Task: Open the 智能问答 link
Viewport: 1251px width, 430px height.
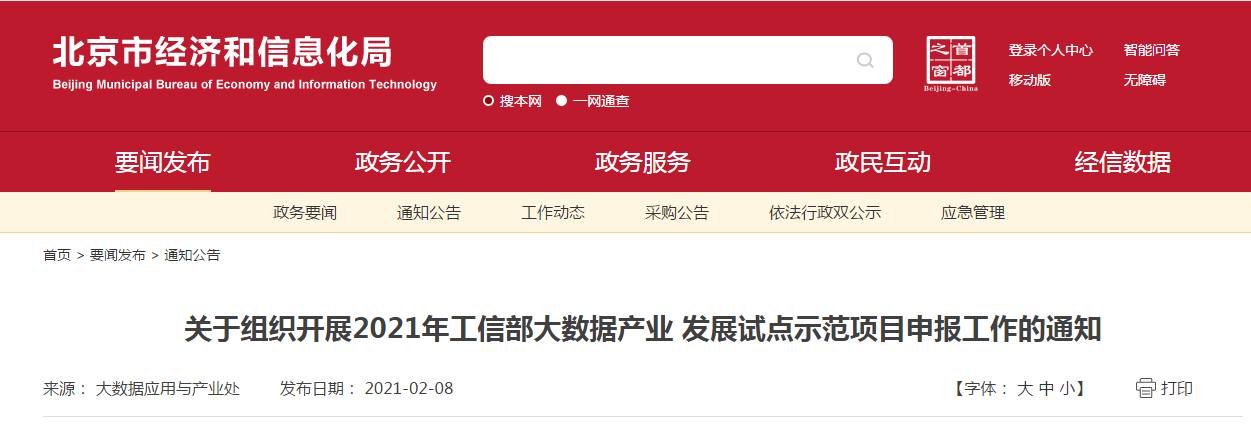Action: [1151, 50]
